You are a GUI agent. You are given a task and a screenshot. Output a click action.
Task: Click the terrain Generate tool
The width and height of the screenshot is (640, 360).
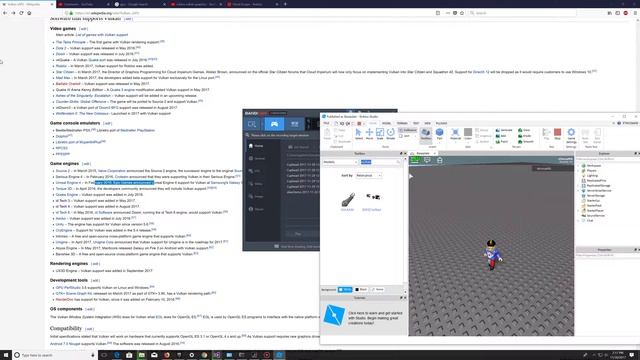504,130
